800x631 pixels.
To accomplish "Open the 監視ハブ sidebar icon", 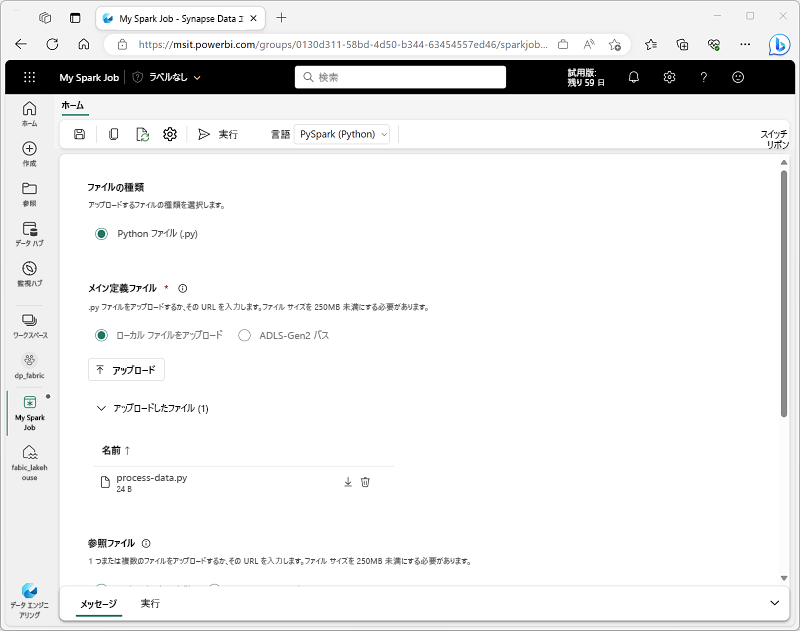I will pyautogui.click(x=27, y=267).
